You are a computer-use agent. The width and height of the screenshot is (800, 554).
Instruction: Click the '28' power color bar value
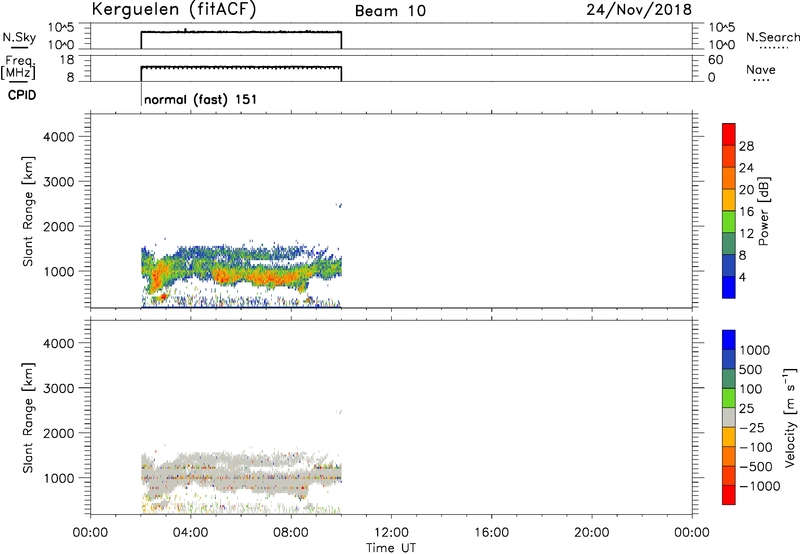pyautogui.click(x=746, y=146)
